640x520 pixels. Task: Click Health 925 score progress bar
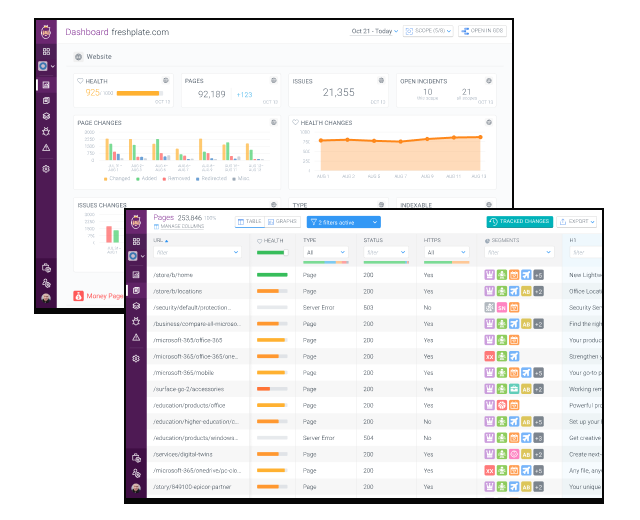tap(140, 93)
